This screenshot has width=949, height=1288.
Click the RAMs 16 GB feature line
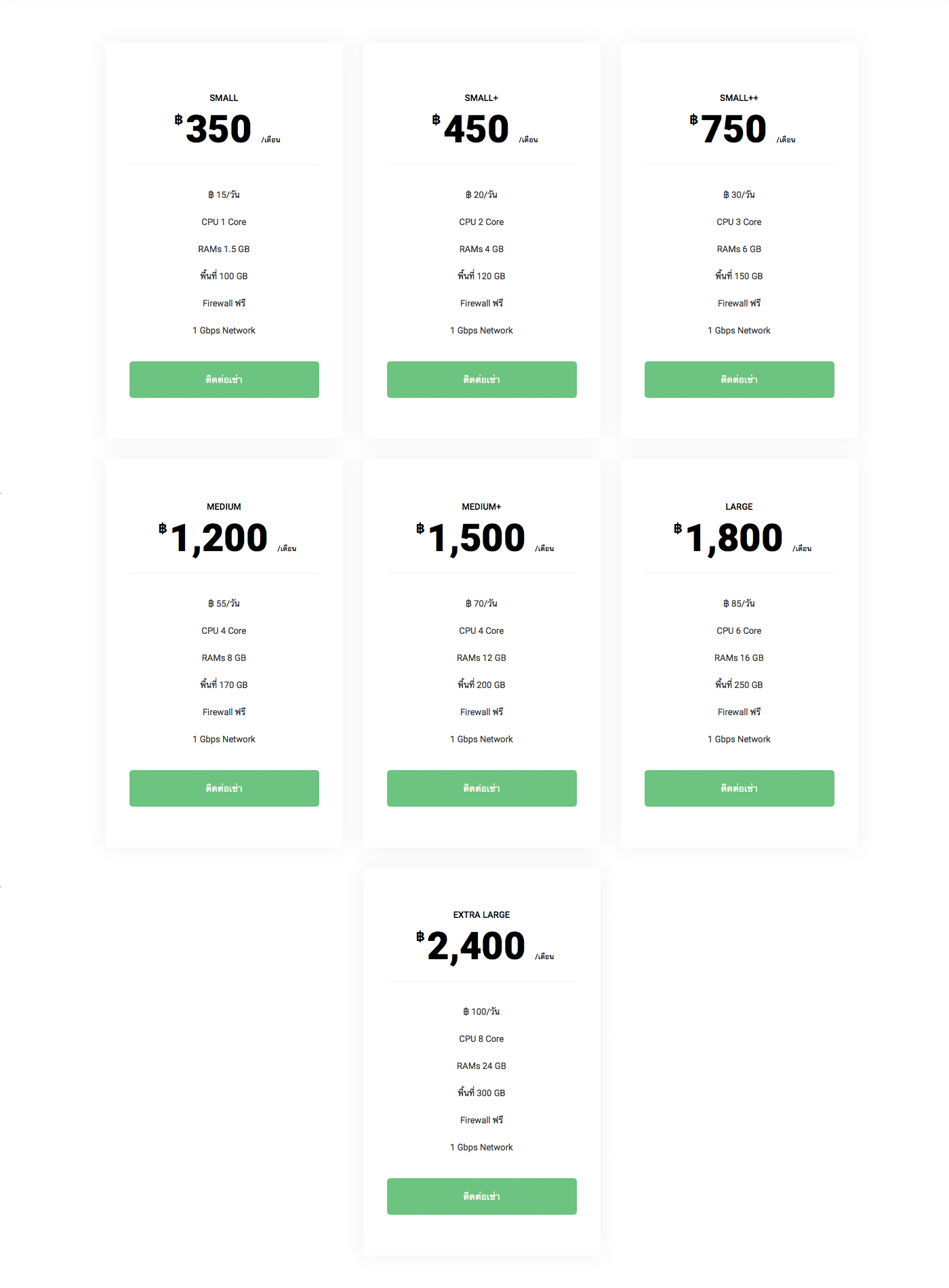[x=739, y=658]
